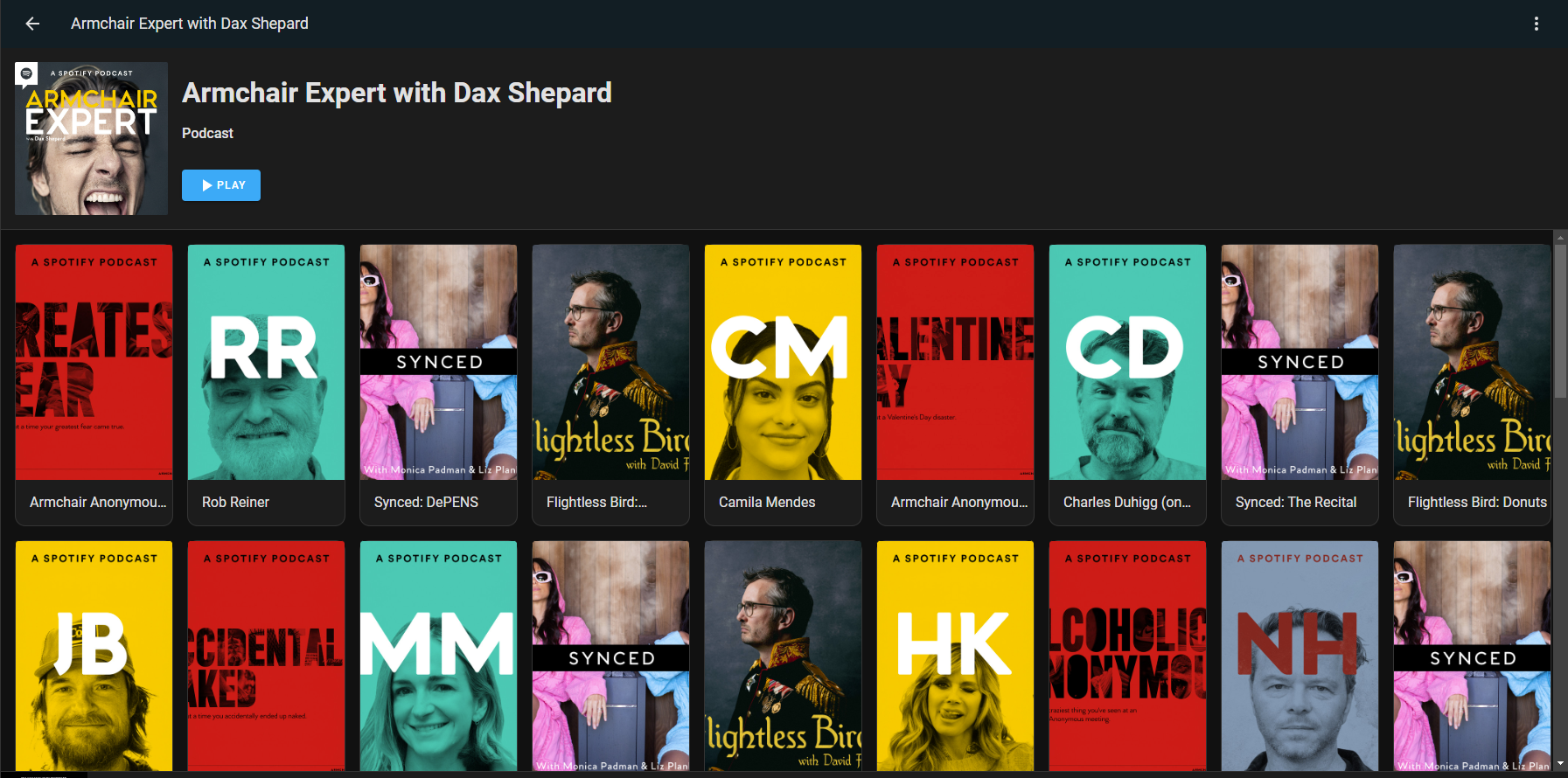The image size is (1568, 778).
Task: Select the "Synced: The Recital" title
Action: [x=1296, y=502]
